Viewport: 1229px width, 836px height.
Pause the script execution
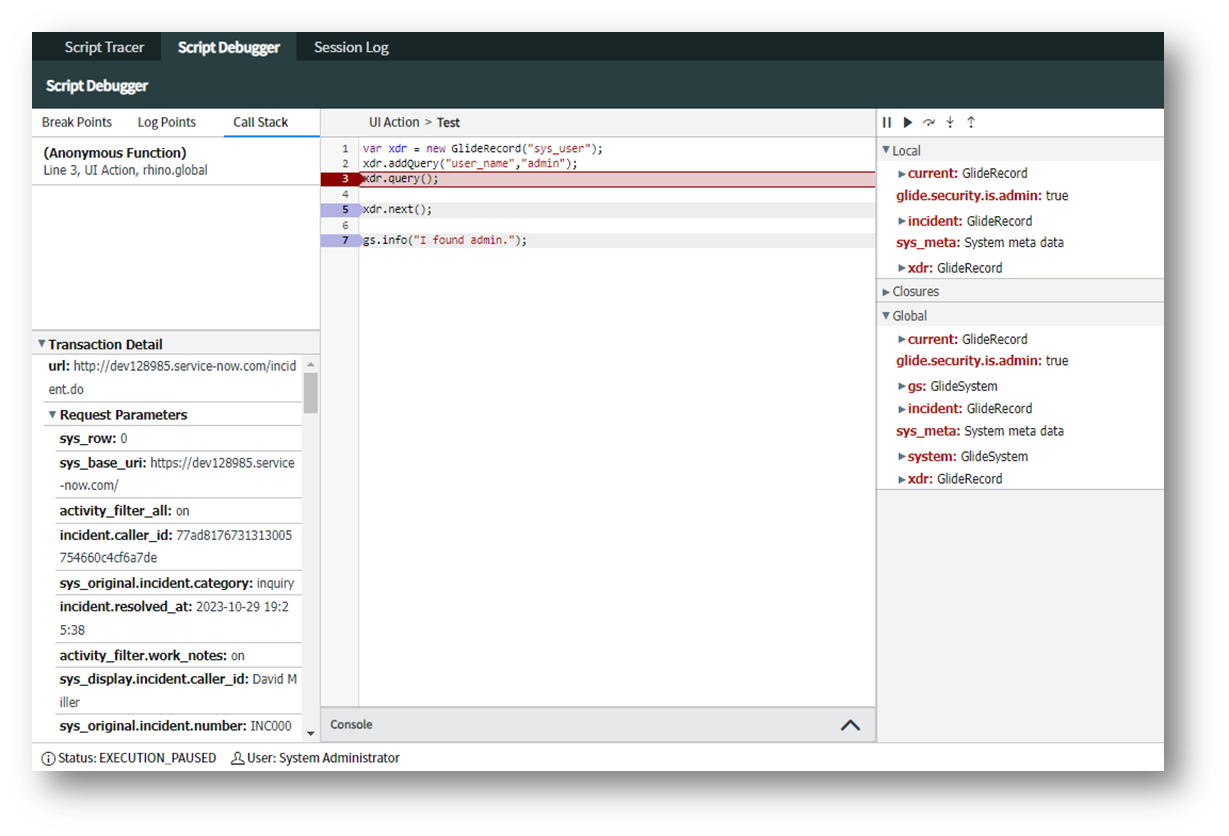[886, 122]
